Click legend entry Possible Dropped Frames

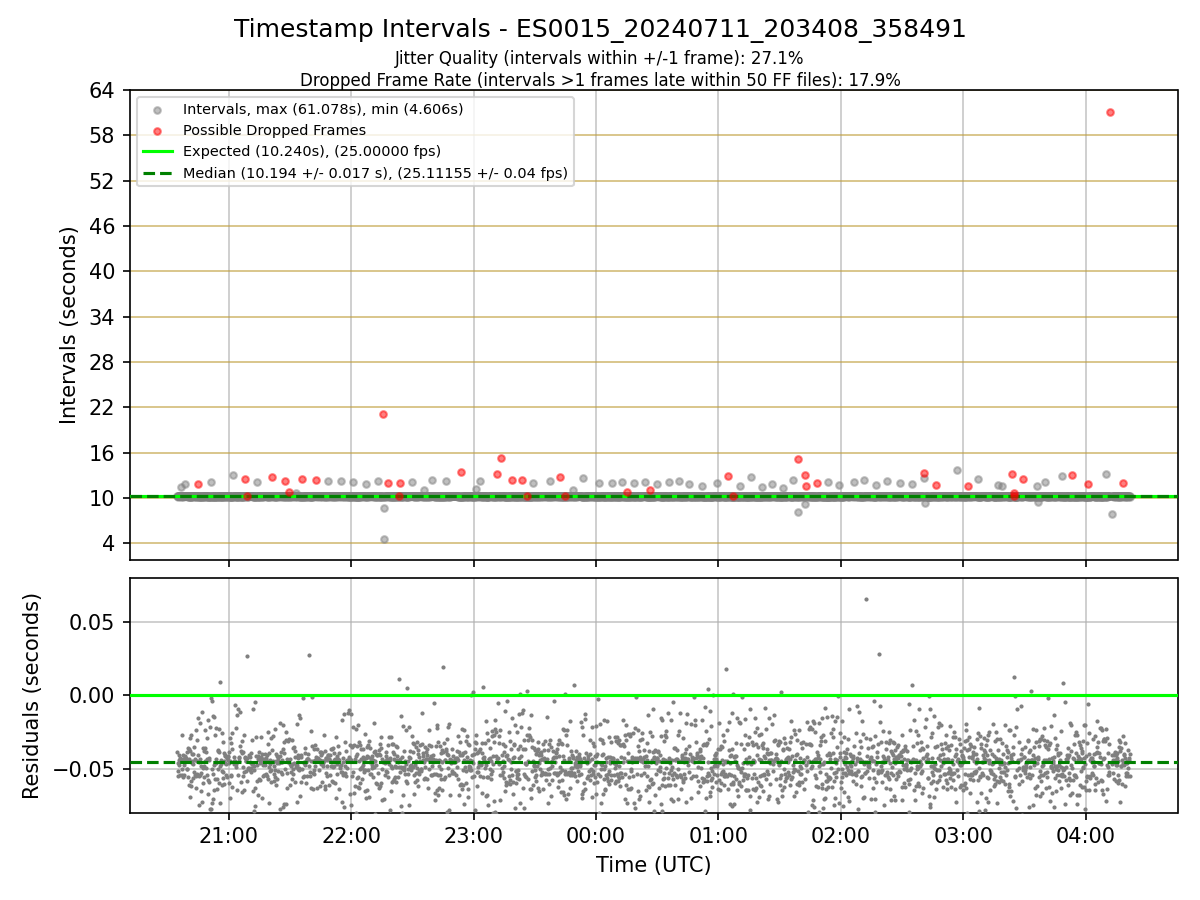274,130
